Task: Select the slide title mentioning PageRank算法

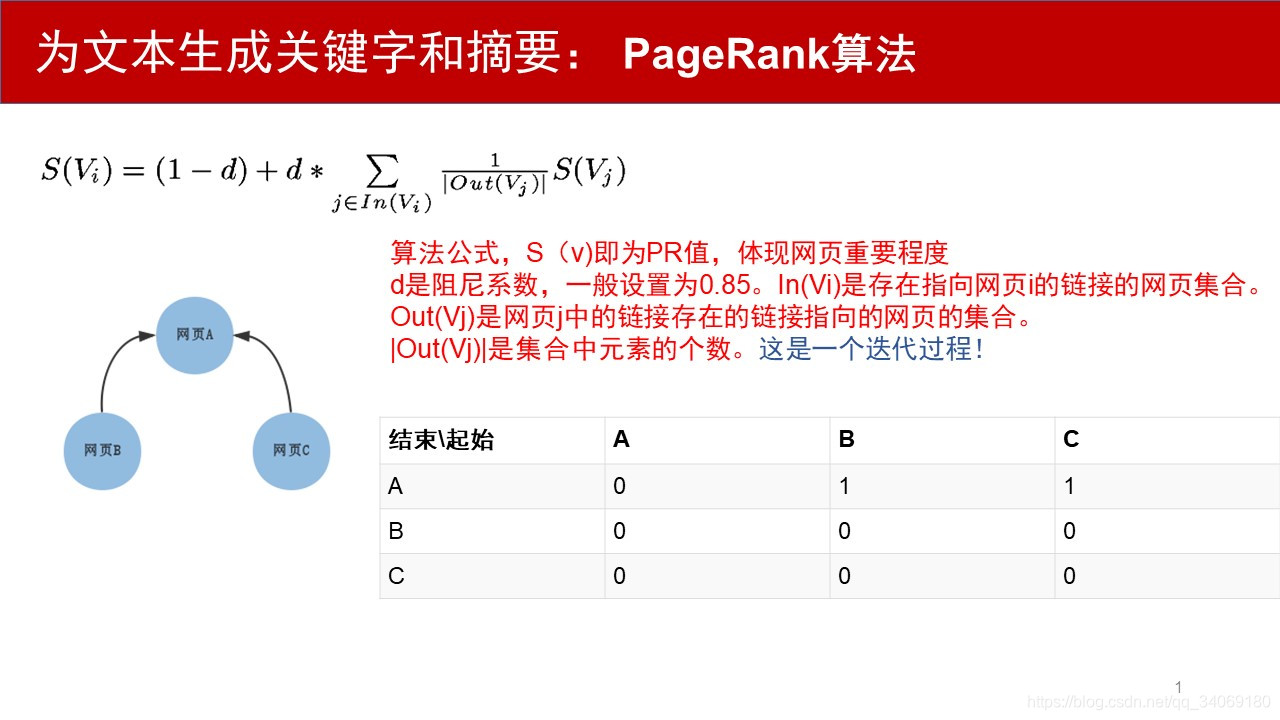Action: [476, 55]
